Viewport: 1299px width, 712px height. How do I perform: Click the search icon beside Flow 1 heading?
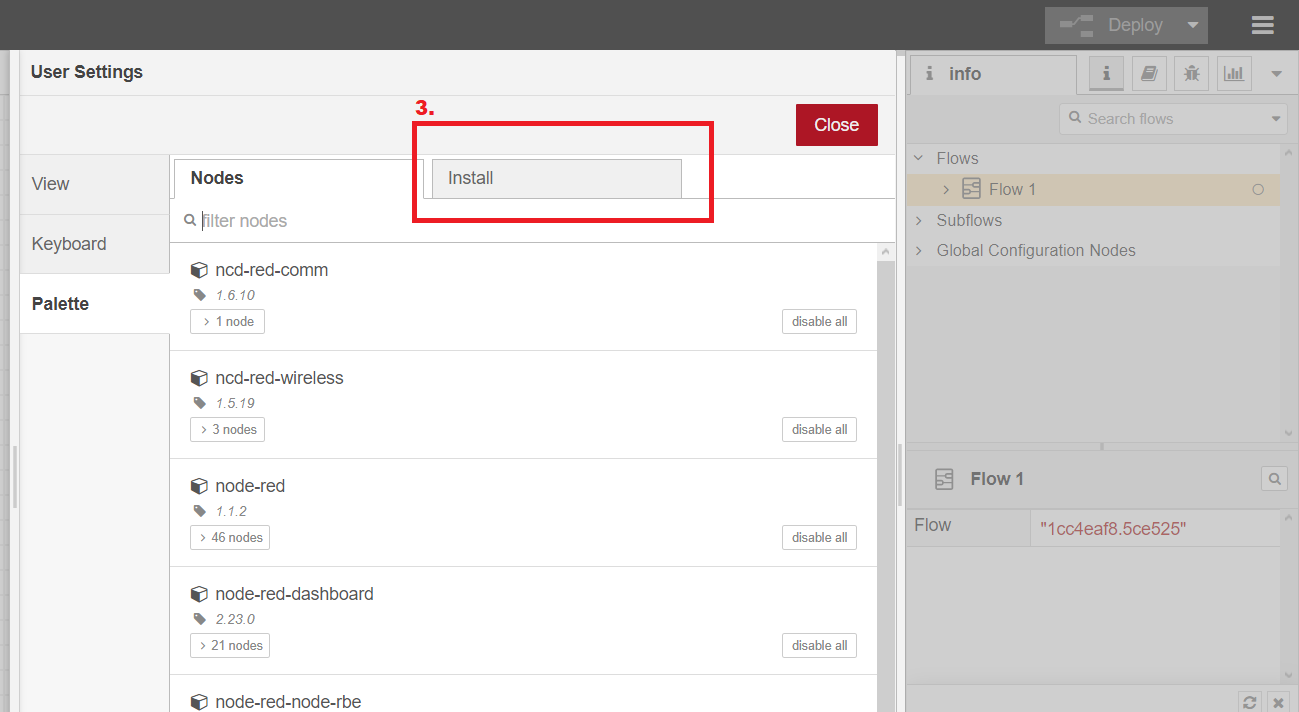[x=1274, y=479]
